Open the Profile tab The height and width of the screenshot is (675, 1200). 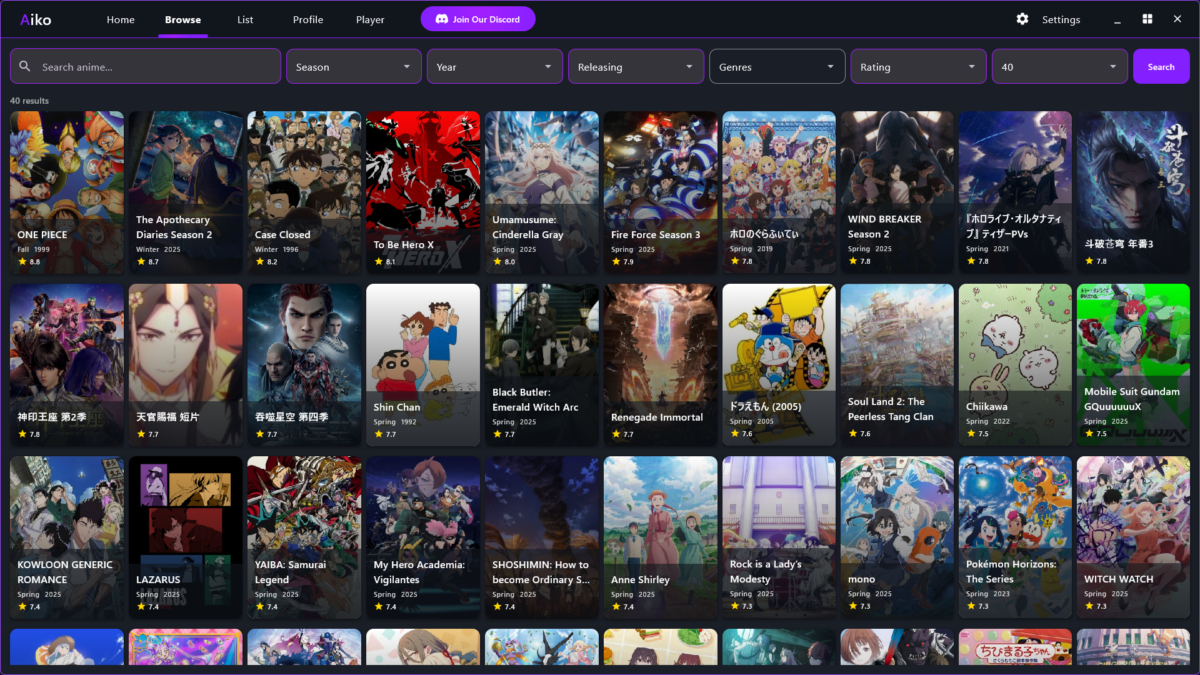[308, 20]
